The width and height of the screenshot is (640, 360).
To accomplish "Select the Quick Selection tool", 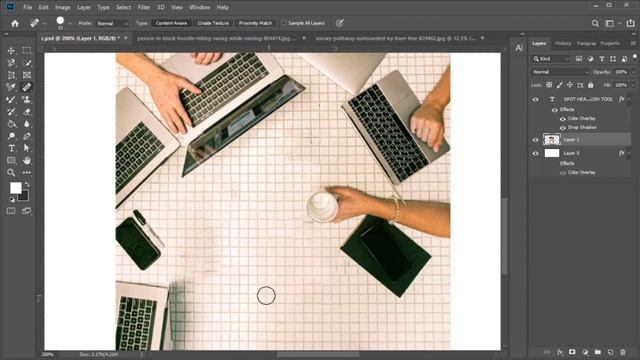I will [x=27, y=63].
